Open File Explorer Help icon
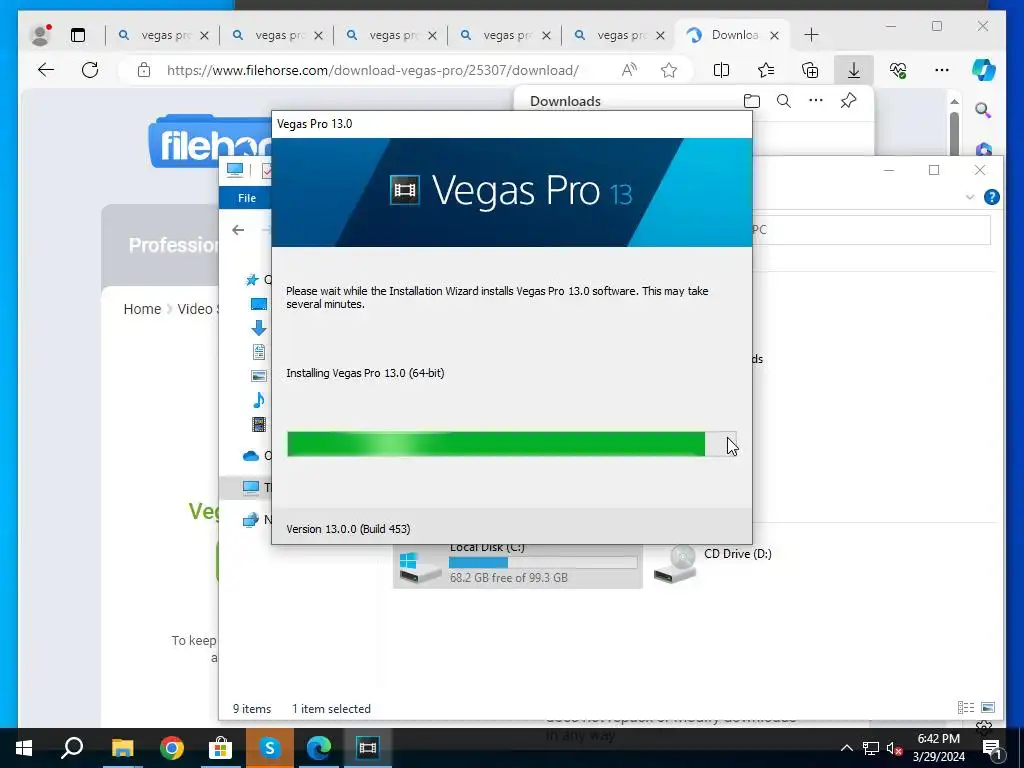The height and width of the screenshot is (768, 1024). tap(991, 197)
